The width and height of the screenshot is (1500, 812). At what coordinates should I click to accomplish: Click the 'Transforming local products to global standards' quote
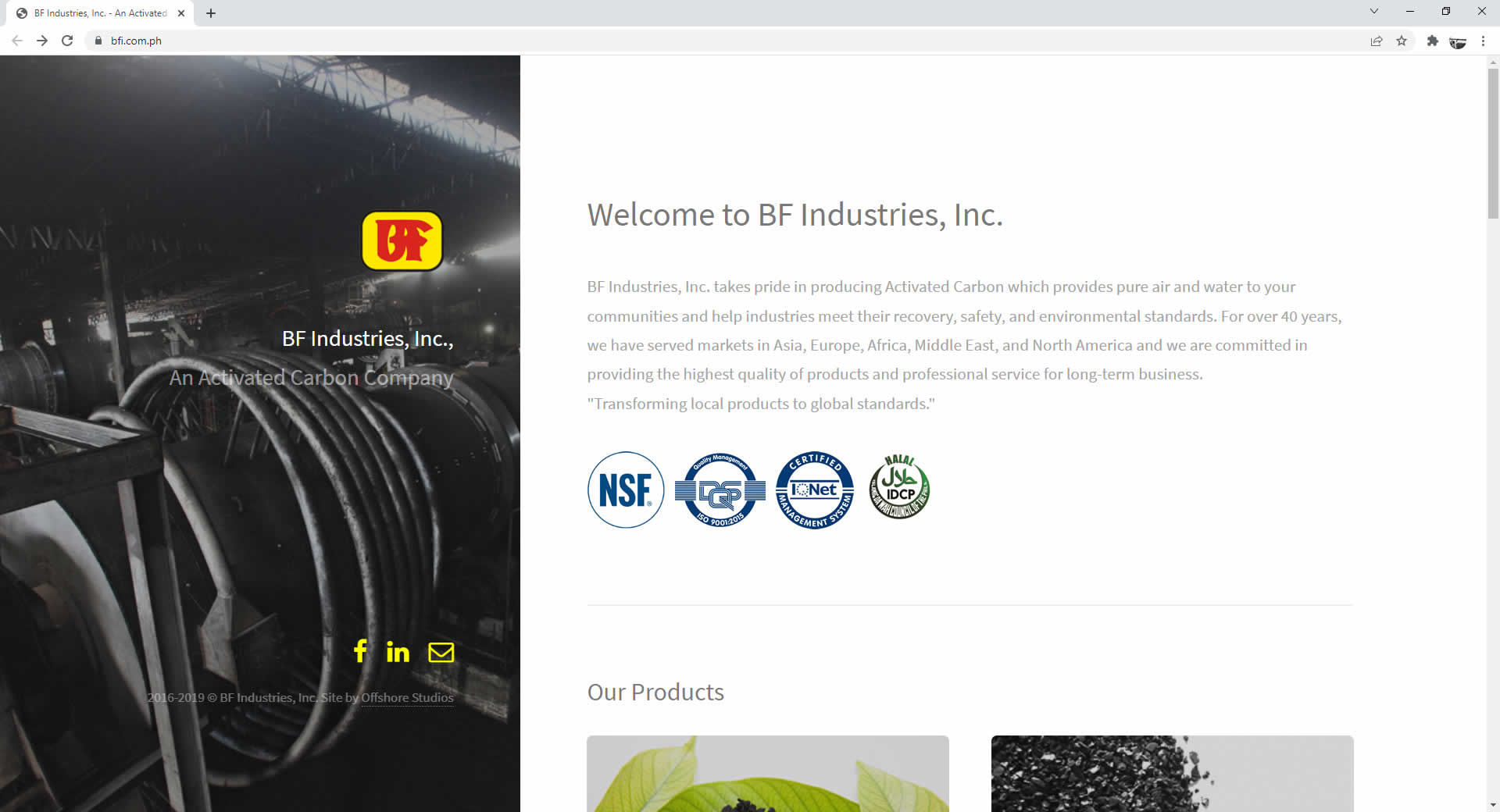[761, 404]
